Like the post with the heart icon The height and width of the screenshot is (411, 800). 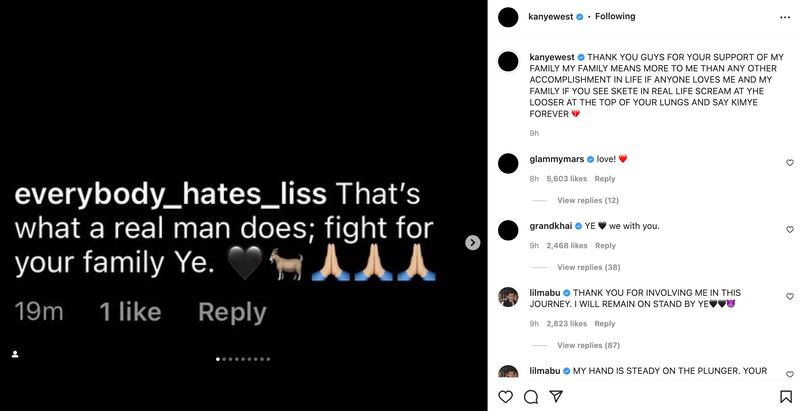(506, 396)
